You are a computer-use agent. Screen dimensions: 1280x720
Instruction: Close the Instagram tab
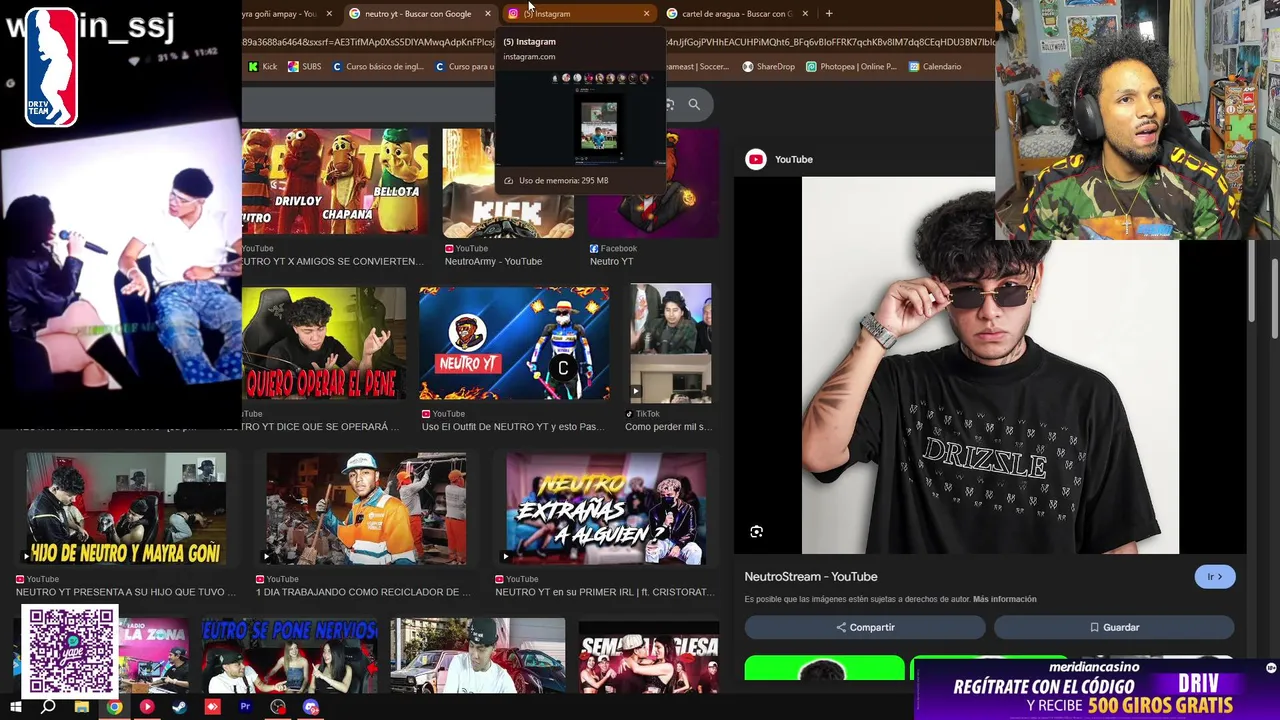tap(646, 14)
